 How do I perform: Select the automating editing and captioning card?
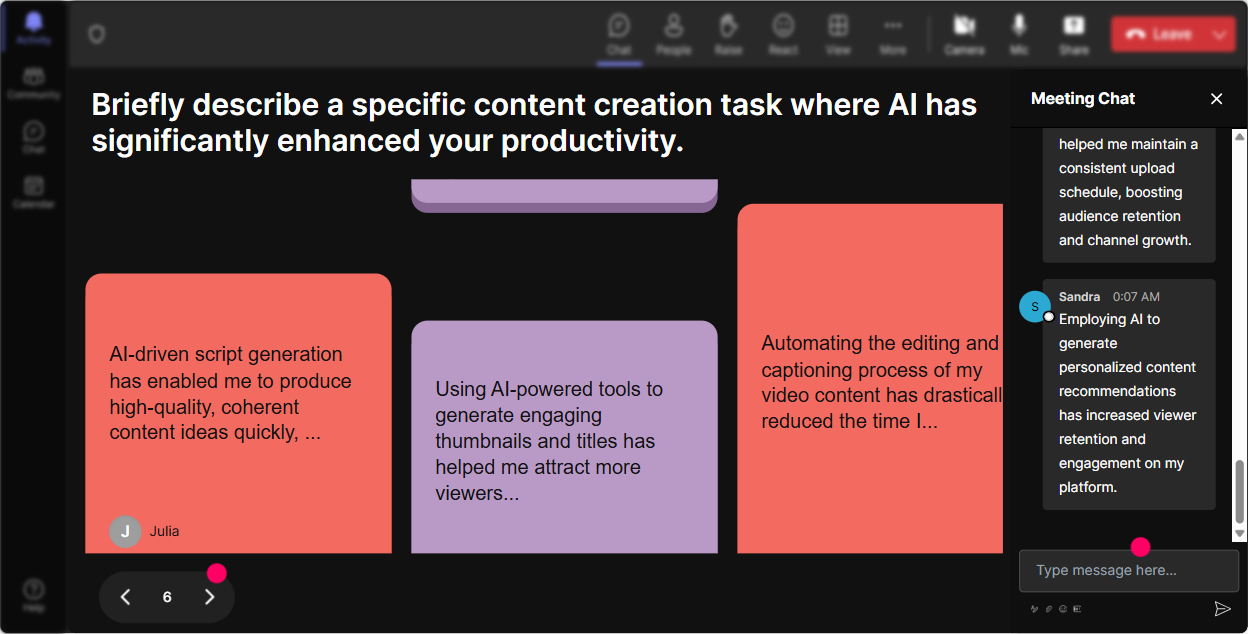pos(870,378)
